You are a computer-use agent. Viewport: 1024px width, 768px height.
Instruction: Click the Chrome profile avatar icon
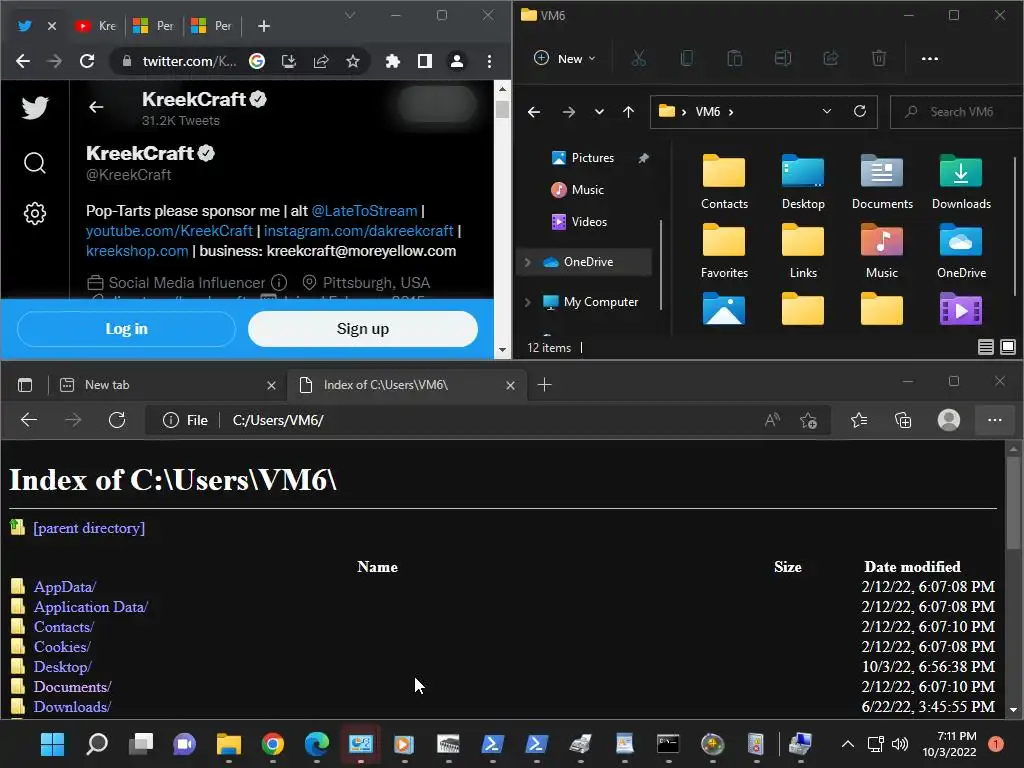click(x=456, y=61)
